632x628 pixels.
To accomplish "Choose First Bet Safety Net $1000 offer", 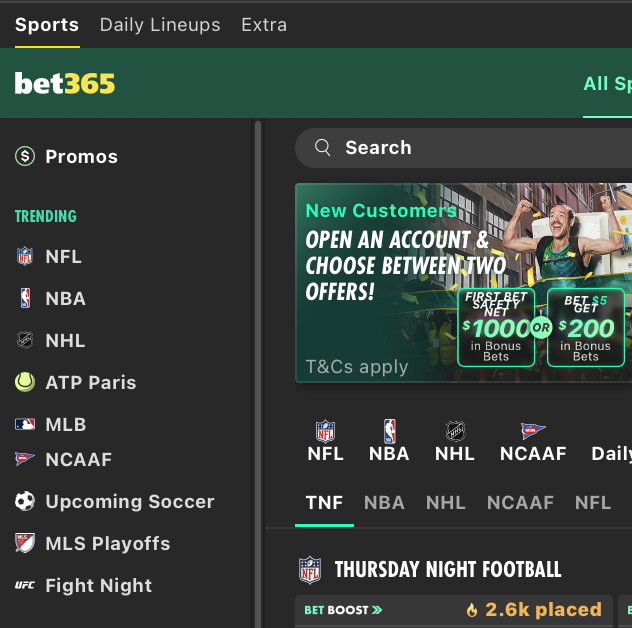I will (x=496, y=327).
